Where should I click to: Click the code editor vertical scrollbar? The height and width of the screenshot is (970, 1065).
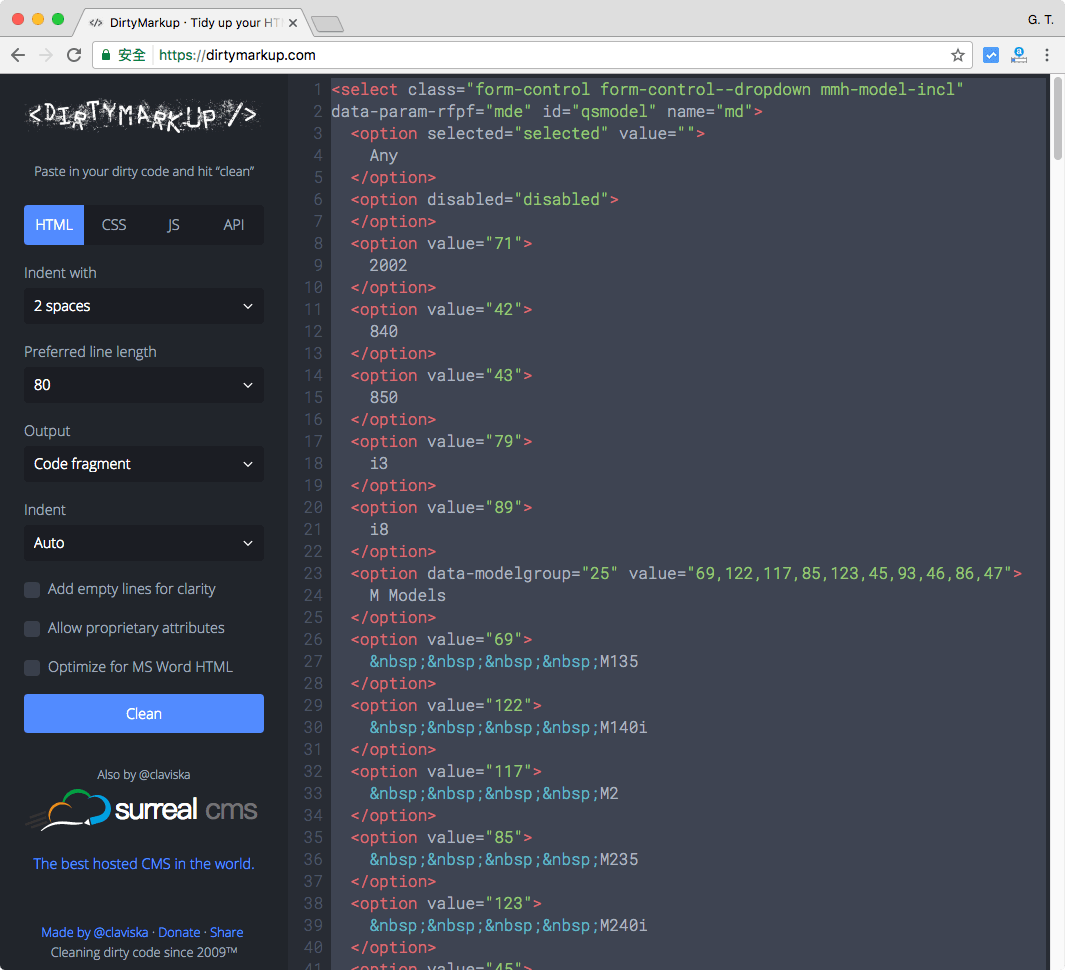click(x=1058, y=118)
